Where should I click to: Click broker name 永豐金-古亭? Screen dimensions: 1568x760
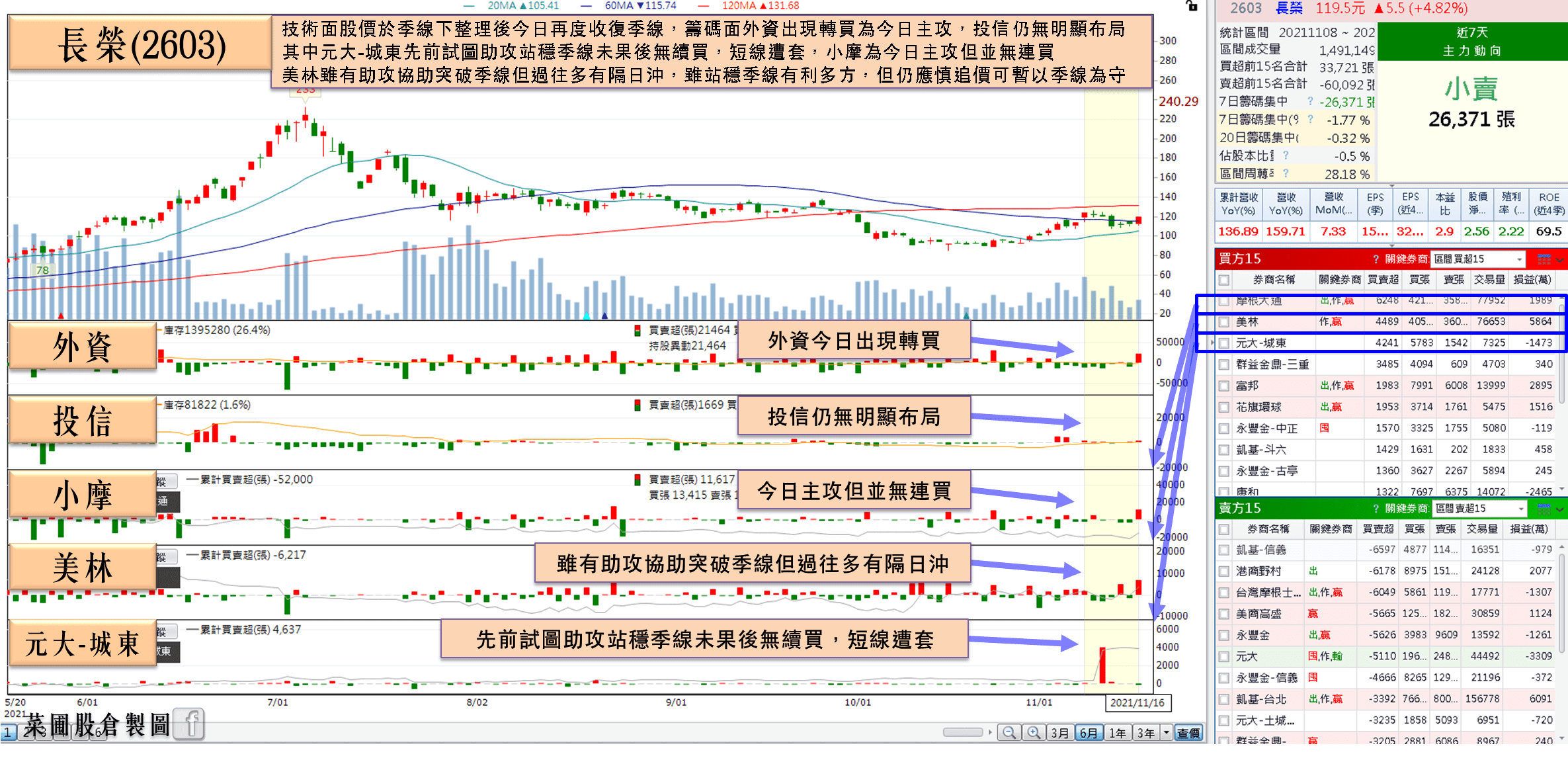coord(1267,471)
